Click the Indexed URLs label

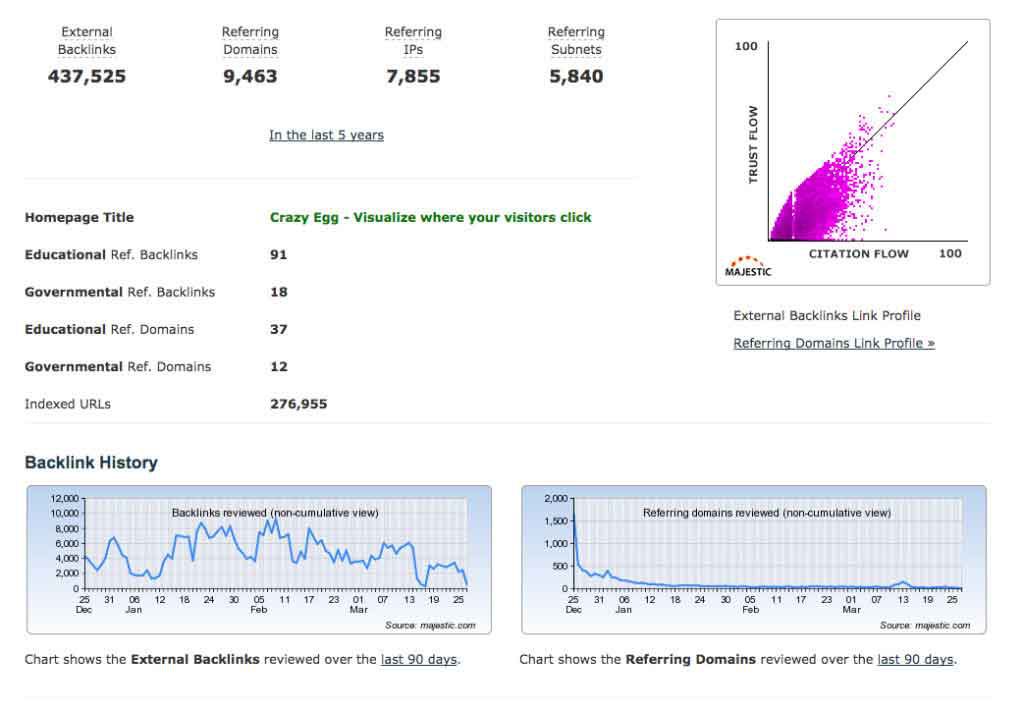coord(68,404)
